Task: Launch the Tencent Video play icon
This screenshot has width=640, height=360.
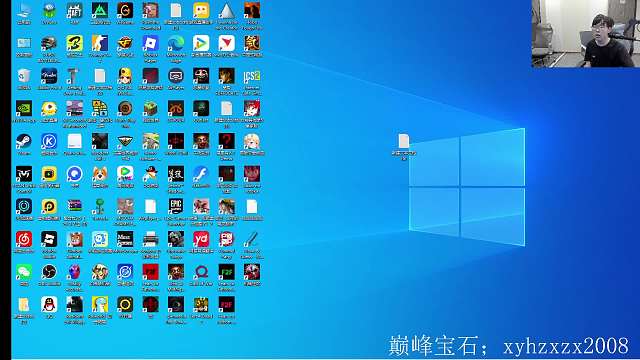Action: click(125, 174)
